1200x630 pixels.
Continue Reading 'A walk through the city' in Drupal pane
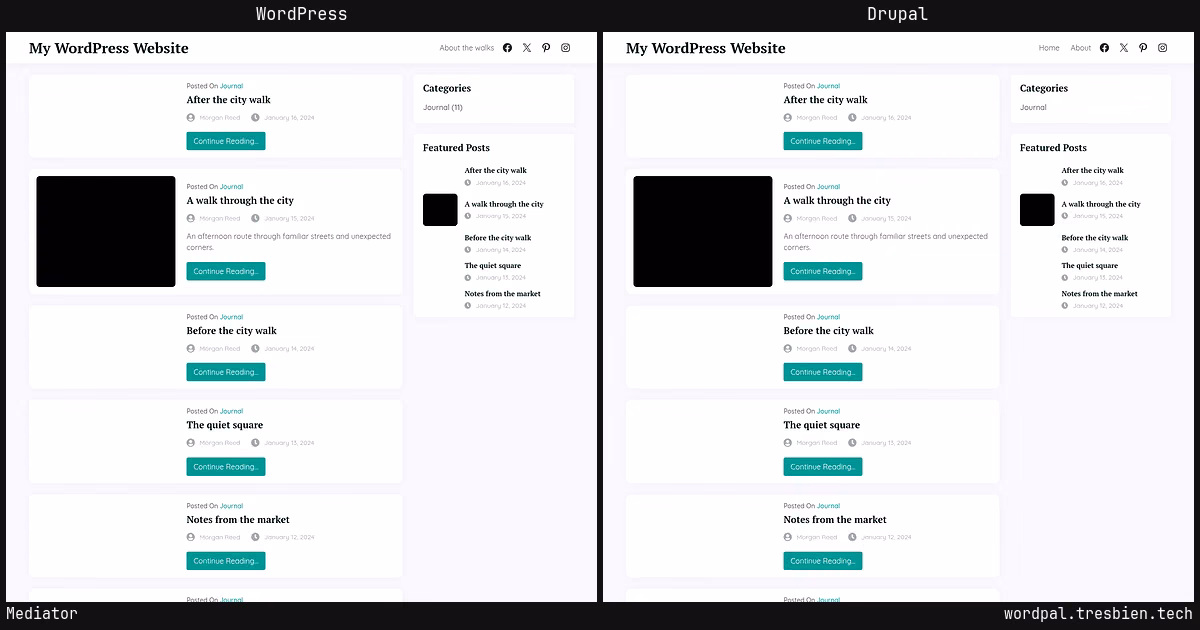click(823, 271)
